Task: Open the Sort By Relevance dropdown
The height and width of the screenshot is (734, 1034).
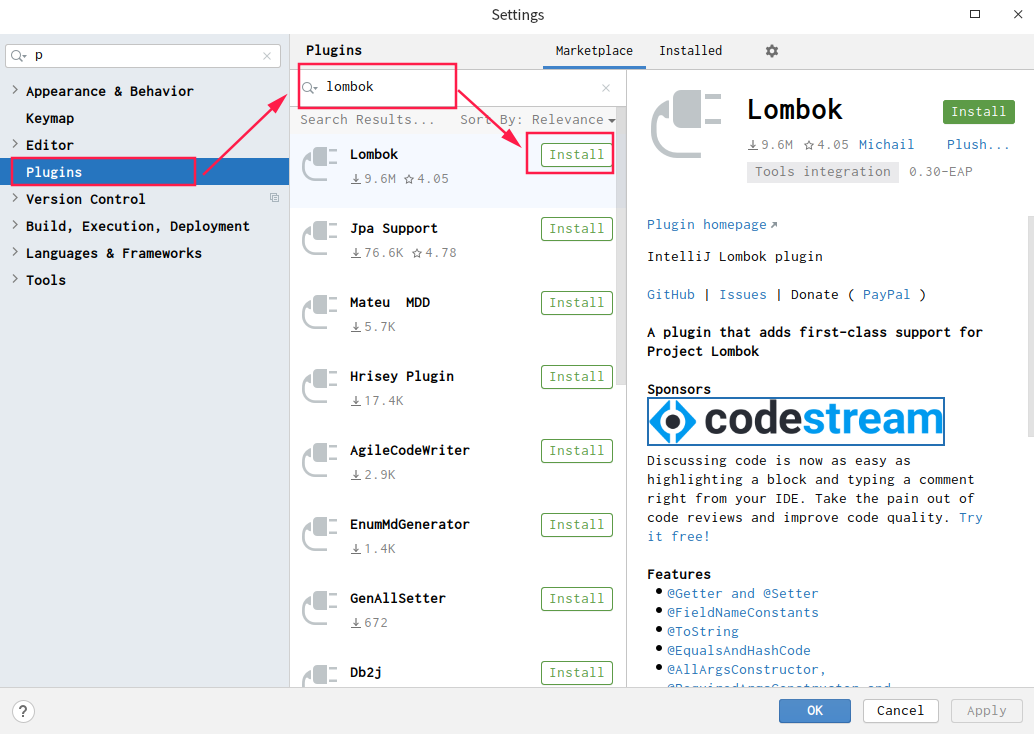Action: tap(537, 120)
